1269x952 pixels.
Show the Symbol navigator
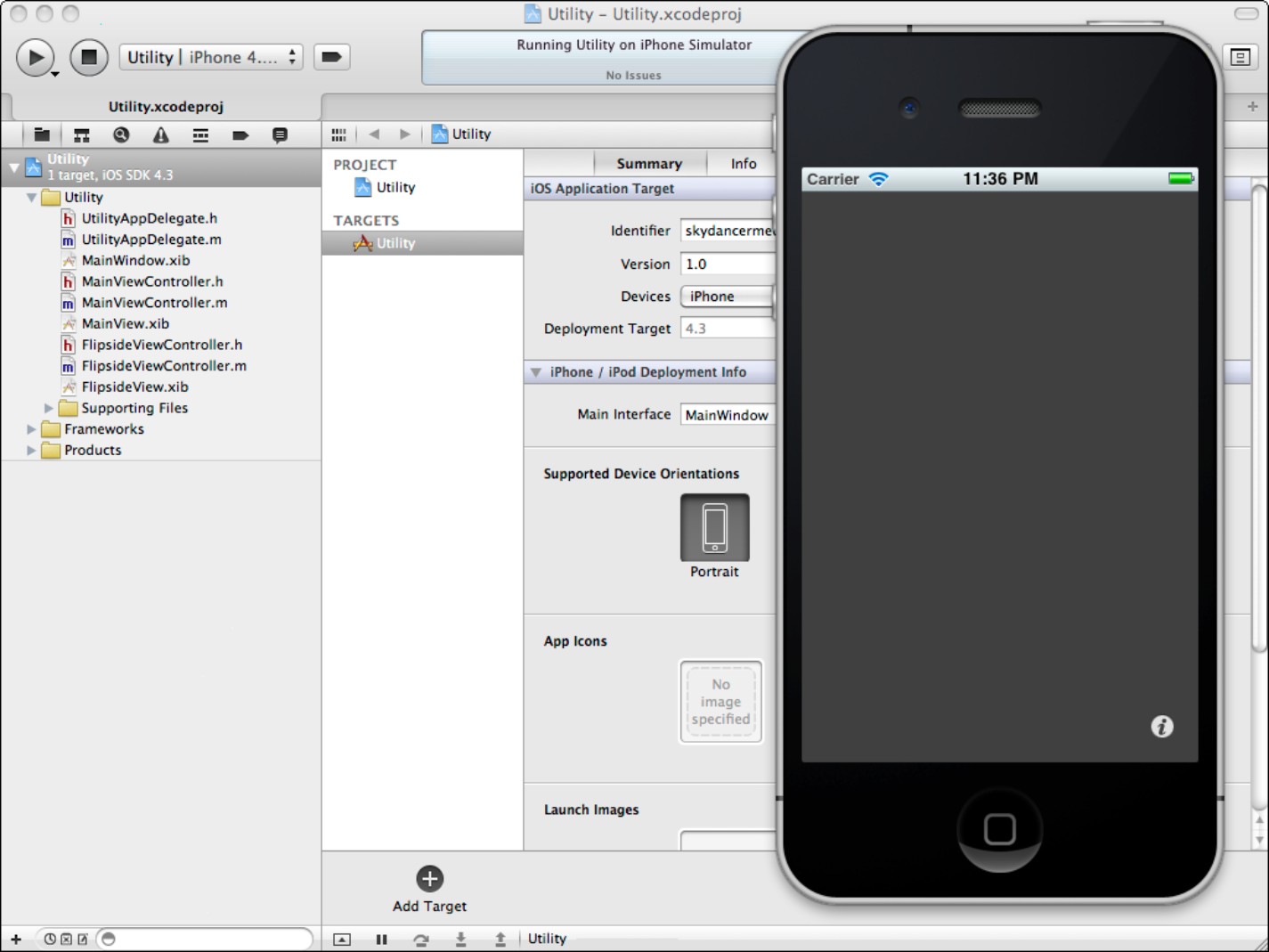[81, 135]
